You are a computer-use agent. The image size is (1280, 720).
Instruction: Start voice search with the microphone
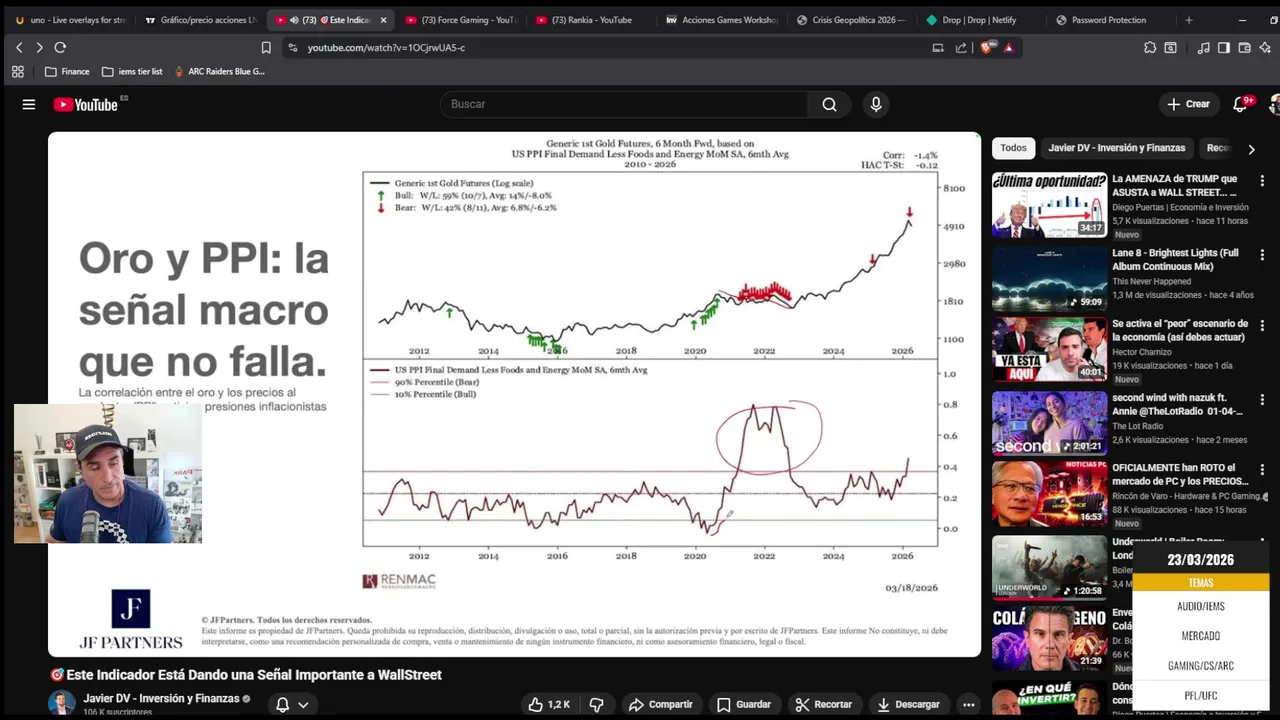(x=876, y=104)
